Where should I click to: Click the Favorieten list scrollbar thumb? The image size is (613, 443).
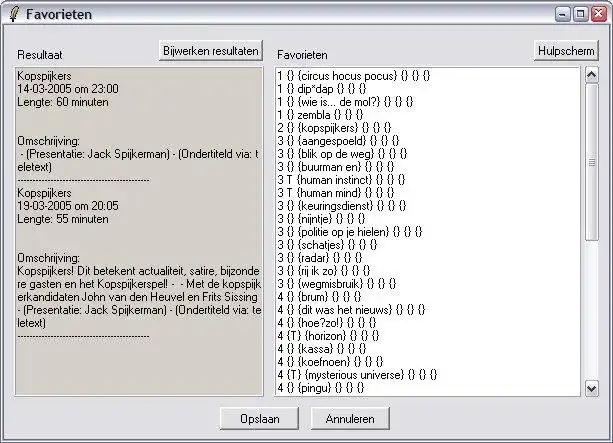coord(591,162)
